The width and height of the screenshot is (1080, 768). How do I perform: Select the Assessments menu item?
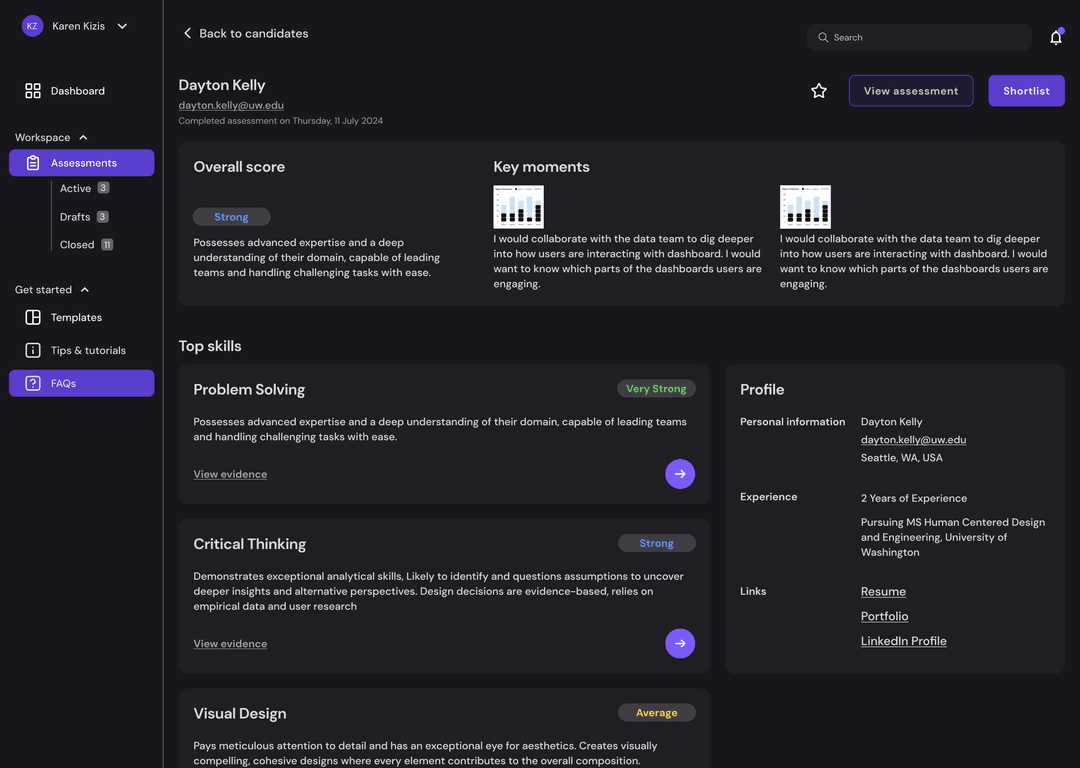81,163
